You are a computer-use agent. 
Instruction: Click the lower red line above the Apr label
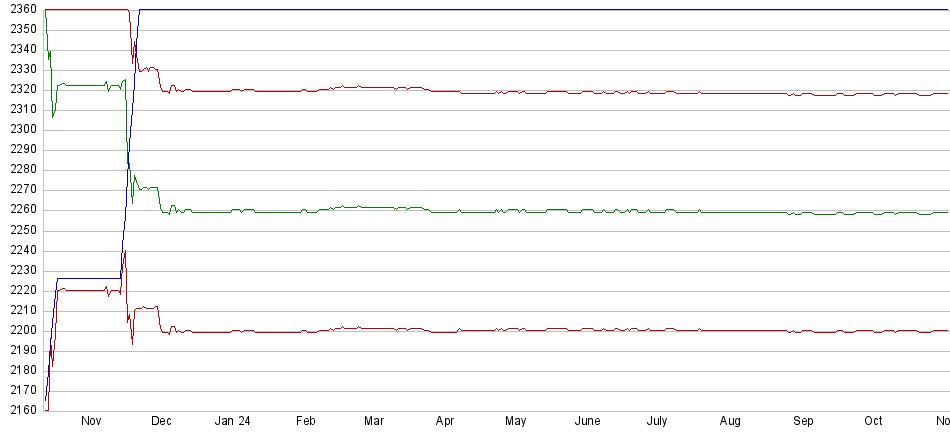pos(445,331)
